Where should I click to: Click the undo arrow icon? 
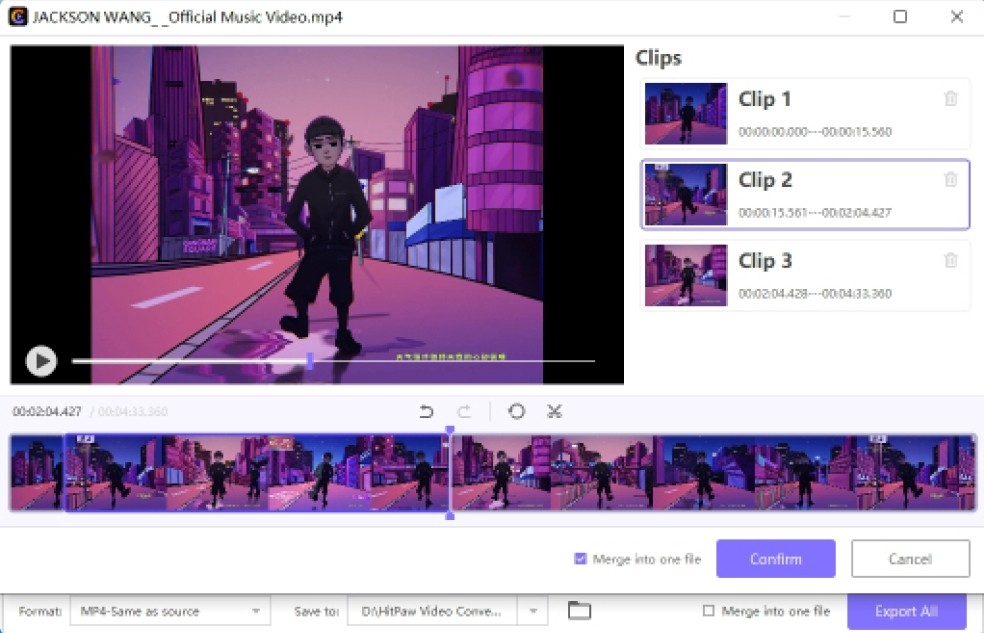point(426,412)
